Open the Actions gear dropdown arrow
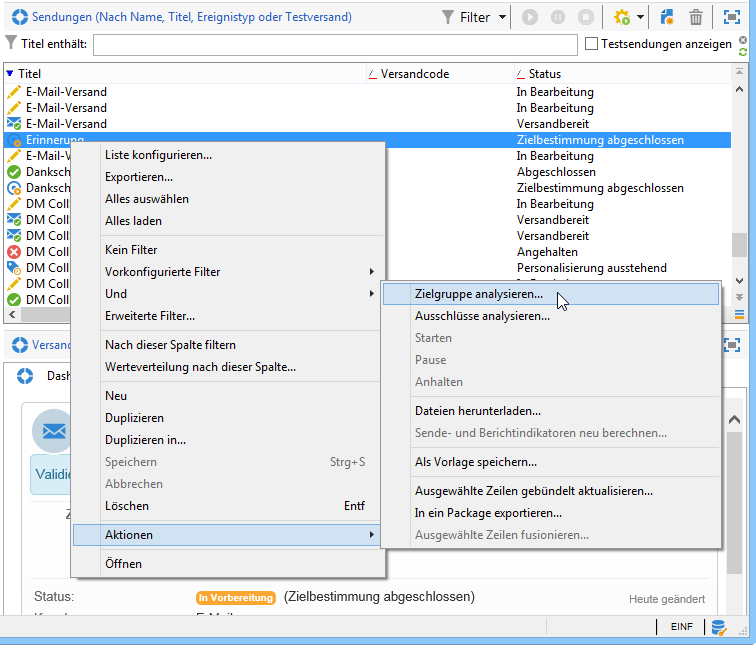The image size is (756, 672). coord(640,17)
